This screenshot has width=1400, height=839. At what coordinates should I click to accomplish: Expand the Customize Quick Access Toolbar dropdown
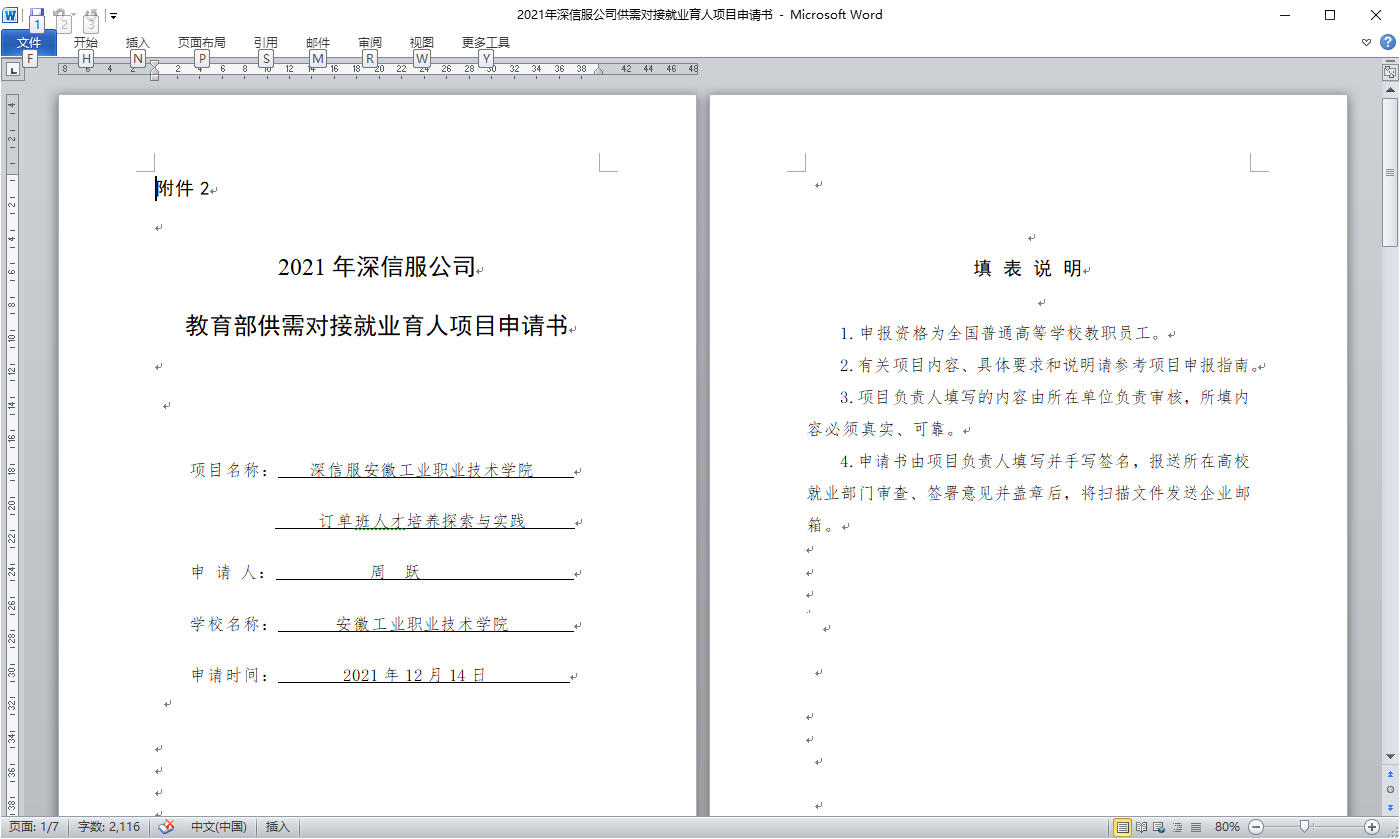pos(114,16)
